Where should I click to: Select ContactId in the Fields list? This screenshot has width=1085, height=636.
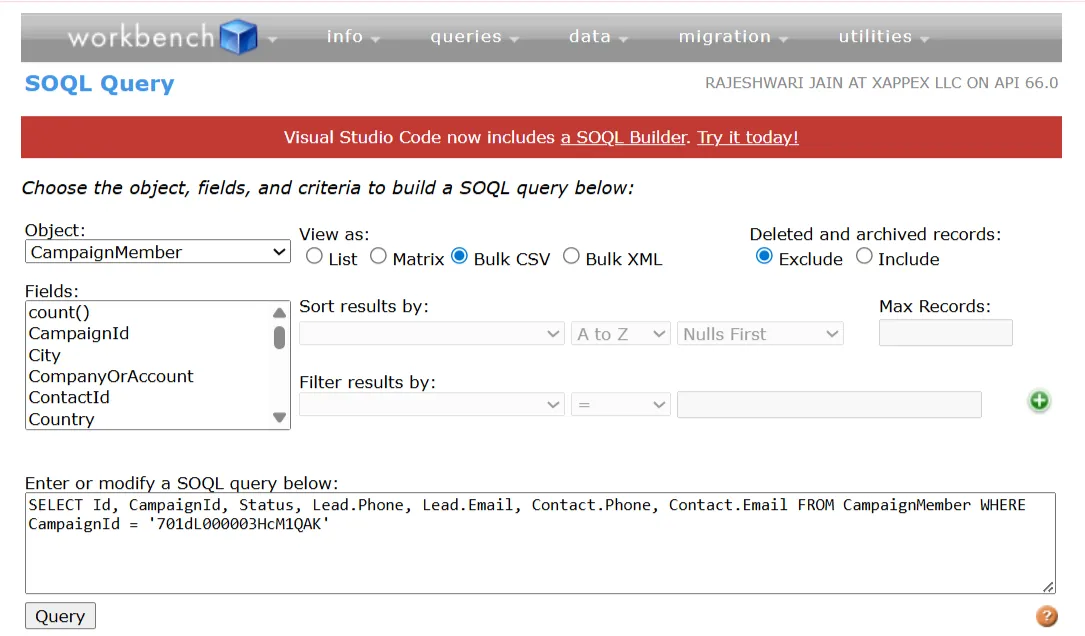click(69, 397)
